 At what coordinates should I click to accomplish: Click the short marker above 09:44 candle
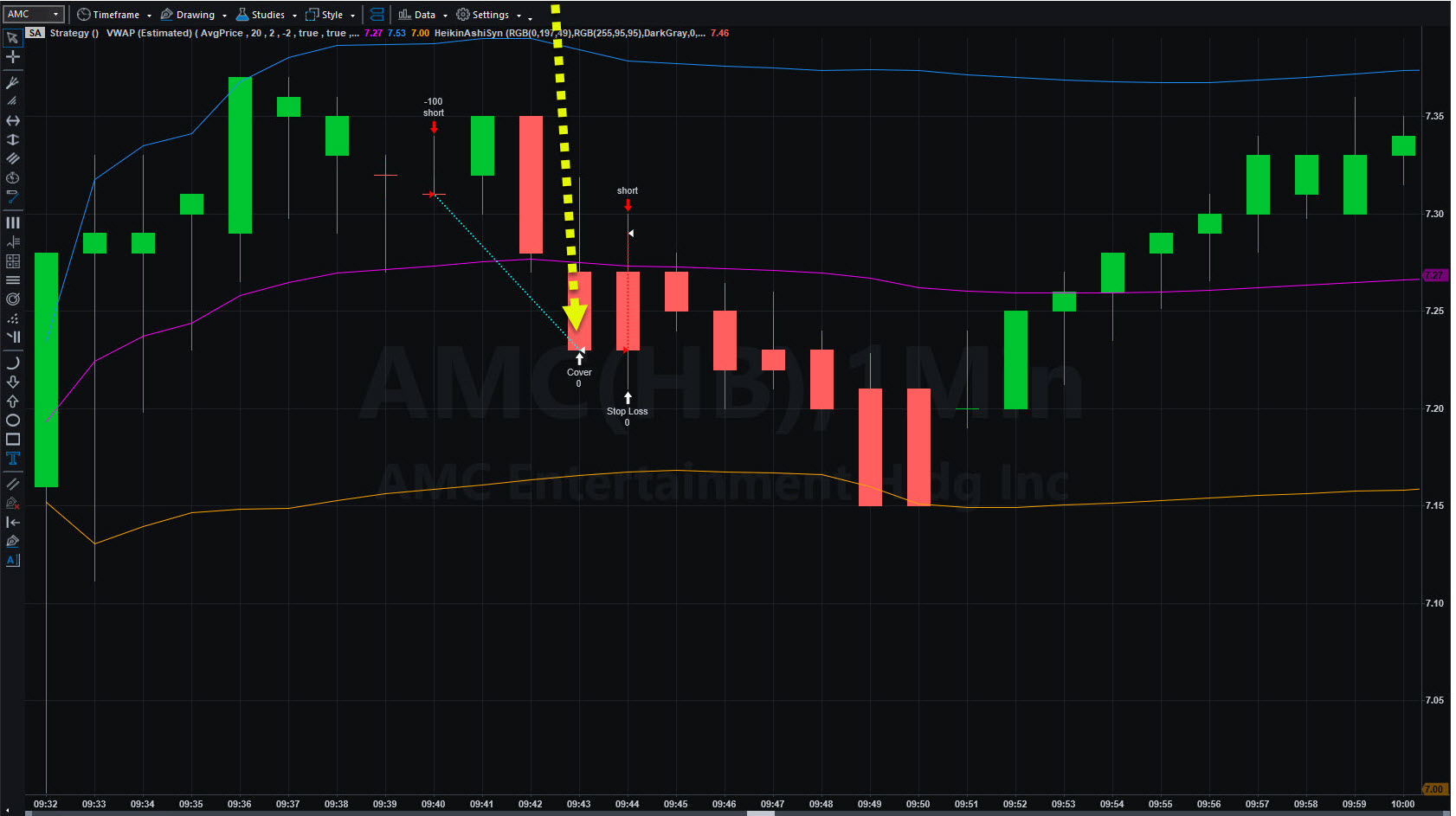[x=628, y=198]
